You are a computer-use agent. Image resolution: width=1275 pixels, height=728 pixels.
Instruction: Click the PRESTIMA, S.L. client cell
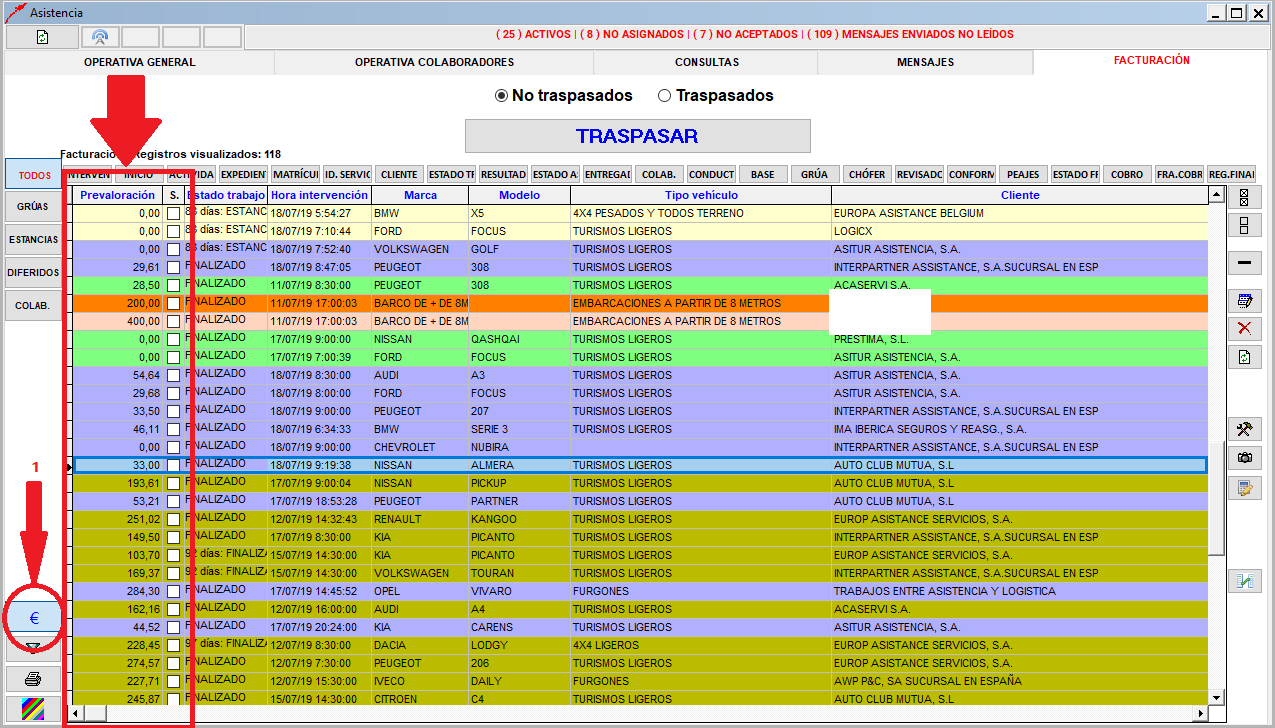pyautogui.click(x=1019, y=339)
